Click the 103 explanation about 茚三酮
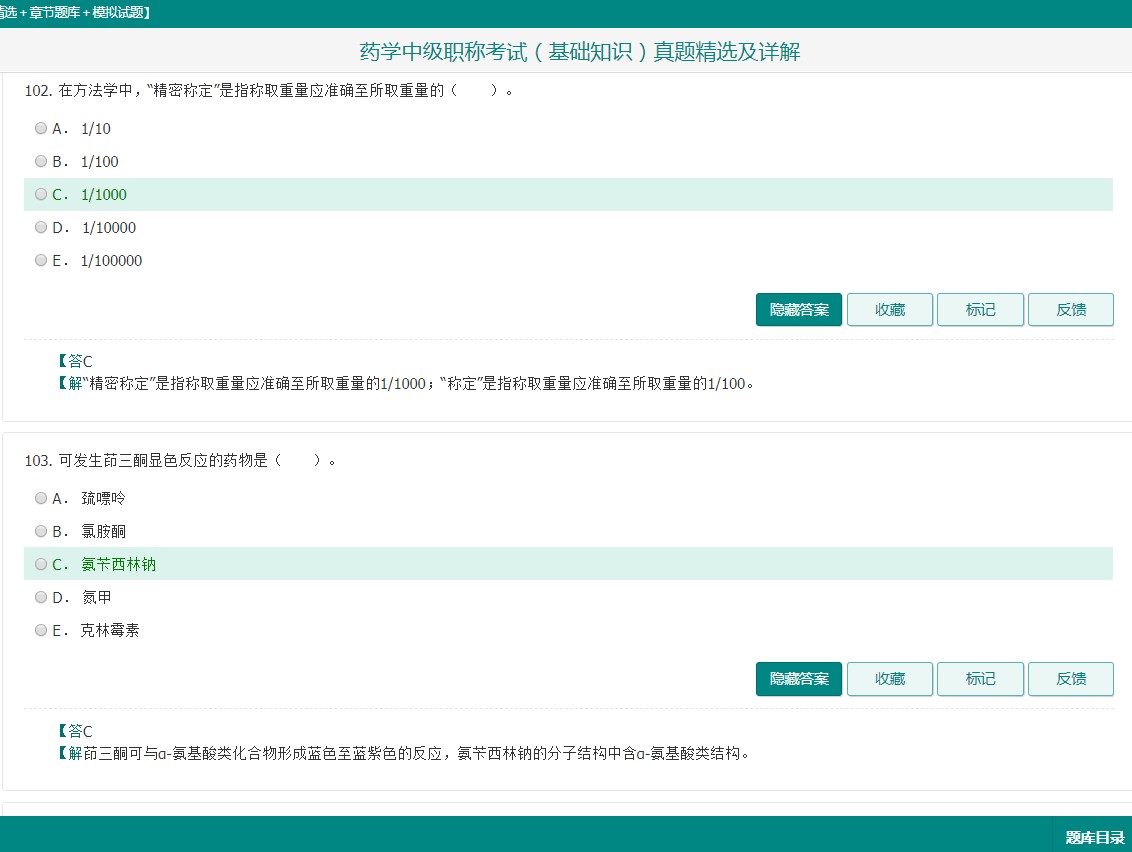The height and width of the screenshot is (852, 1132). 404,753
